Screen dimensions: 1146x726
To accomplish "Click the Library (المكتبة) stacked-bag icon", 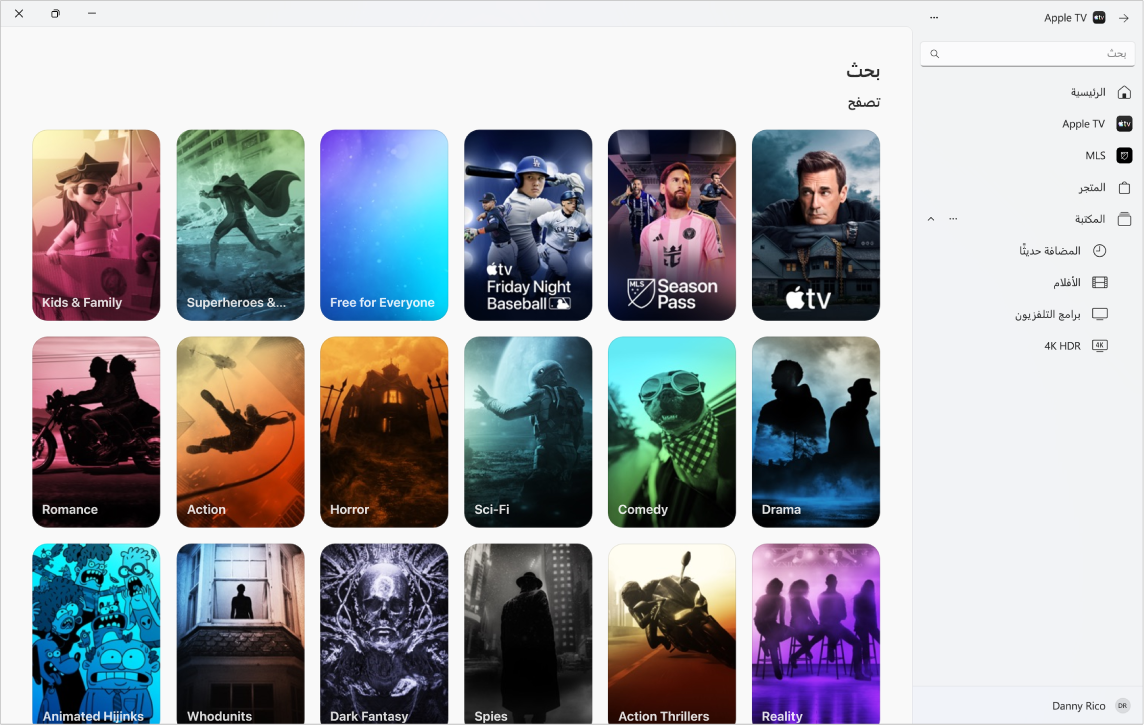I will click(1124, 219).
